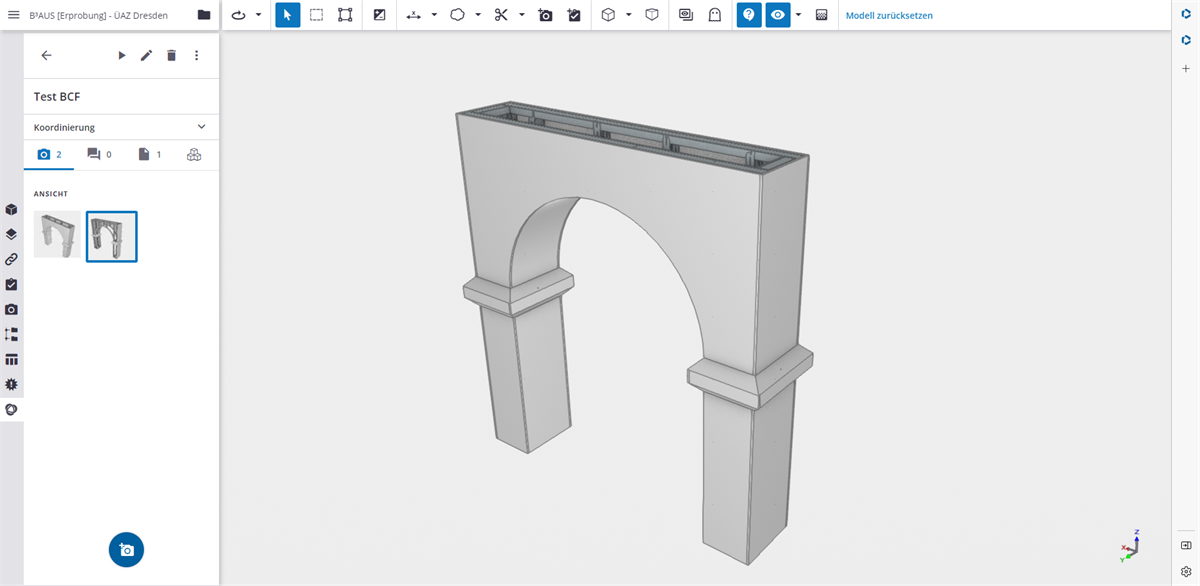Viewport: 1200px width, 586px height.
Task: Toggle the question mark info mode button
Action: (x=748, y=15)
